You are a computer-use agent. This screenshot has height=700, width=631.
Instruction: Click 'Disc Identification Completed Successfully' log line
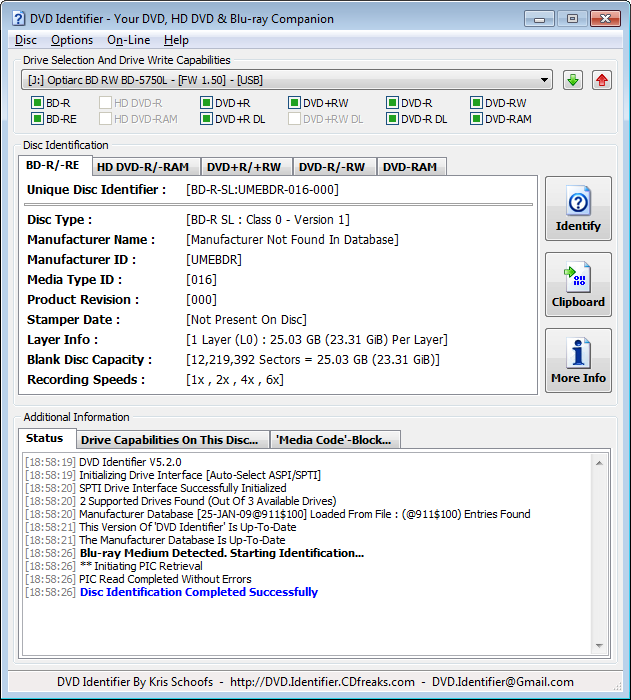(x=199, y=592)
